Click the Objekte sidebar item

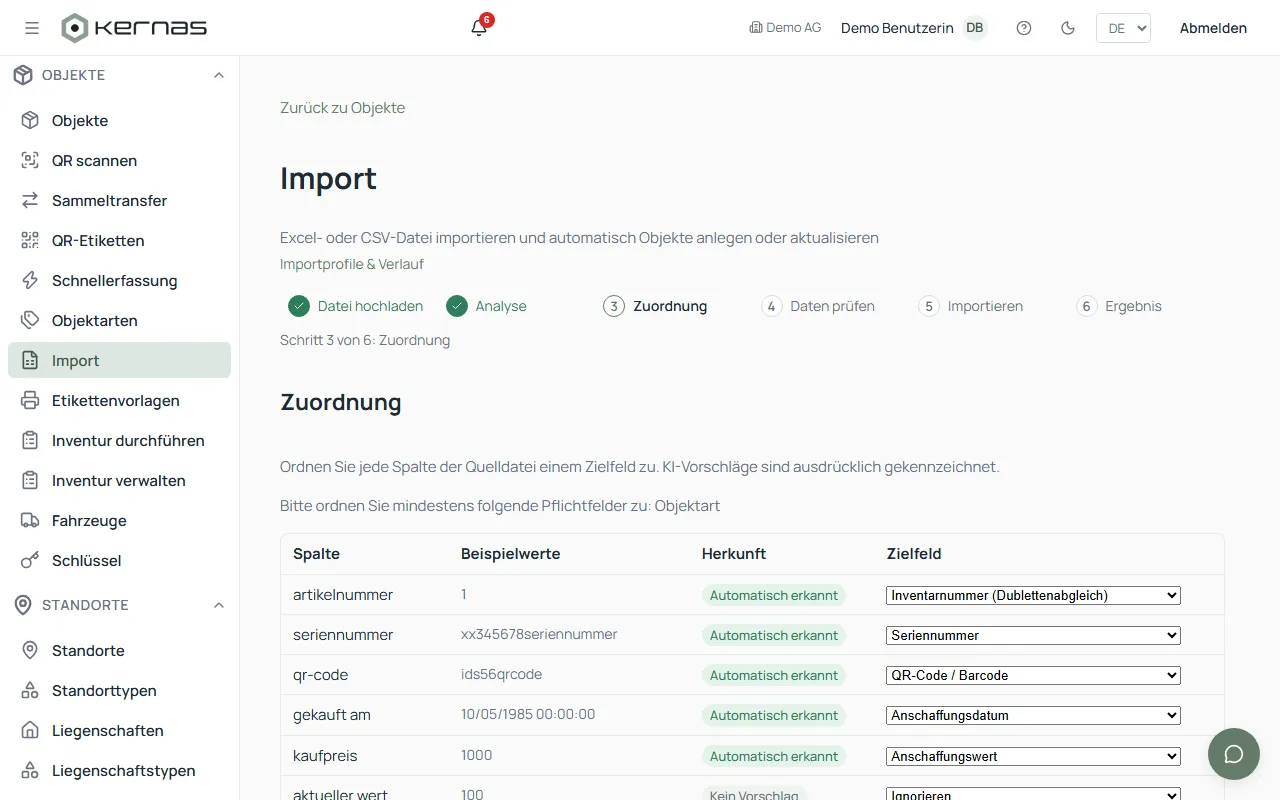[119, 120]
